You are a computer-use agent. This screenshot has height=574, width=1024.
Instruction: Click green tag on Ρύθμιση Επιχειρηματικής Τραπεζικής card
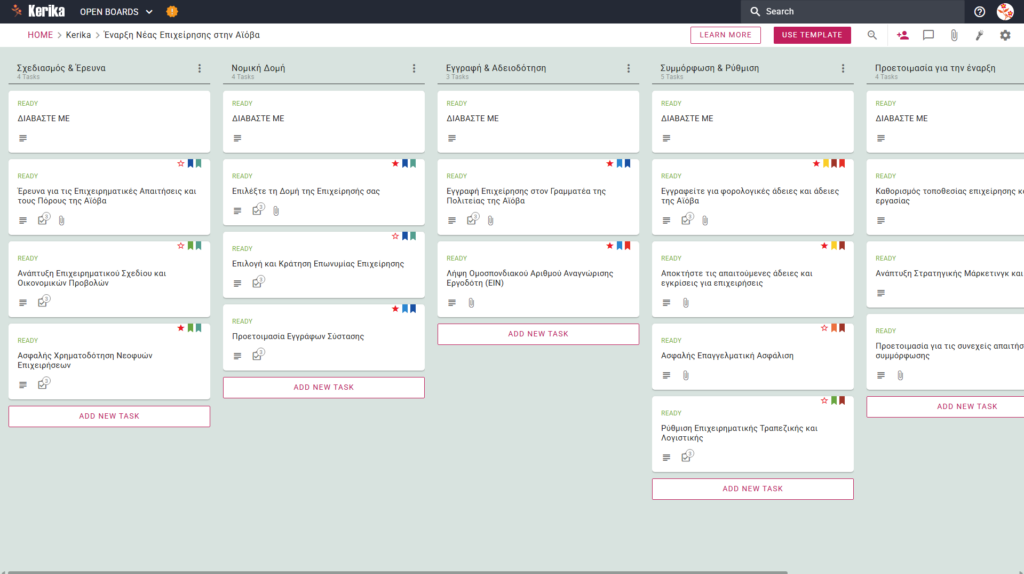pos(834,400)
